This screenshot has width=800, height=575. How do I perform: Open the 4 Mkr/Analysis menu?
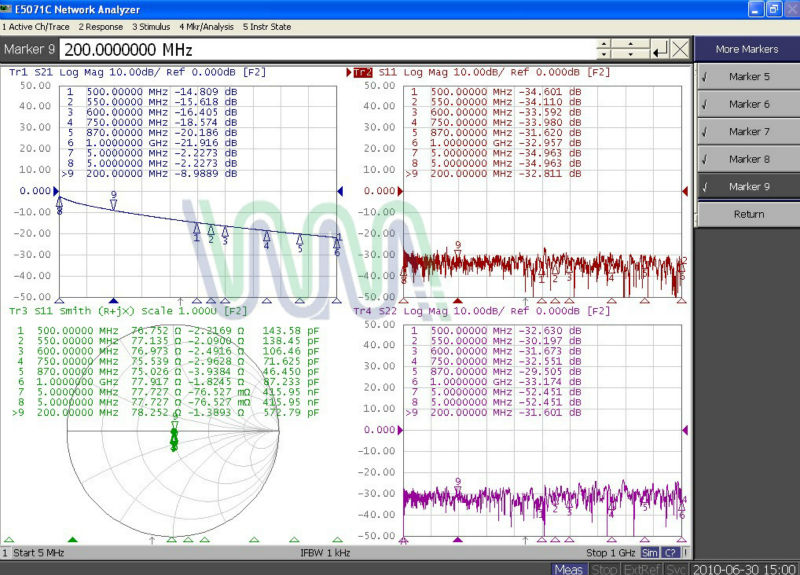tap(207, 25)
